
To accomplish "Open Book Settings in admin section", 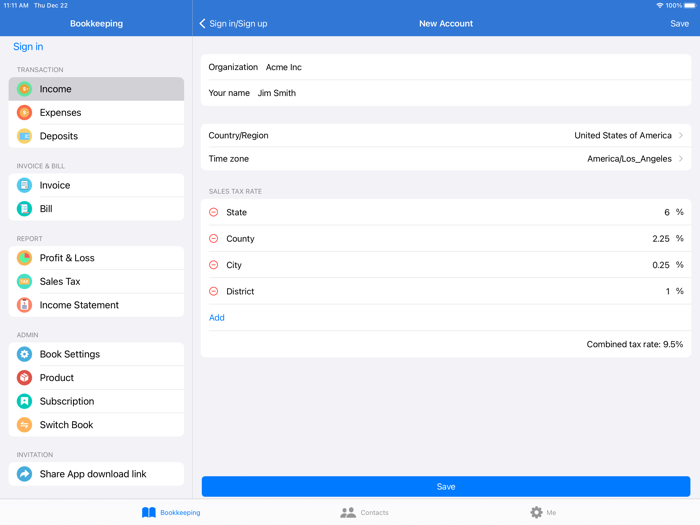I will click(96, 354).
